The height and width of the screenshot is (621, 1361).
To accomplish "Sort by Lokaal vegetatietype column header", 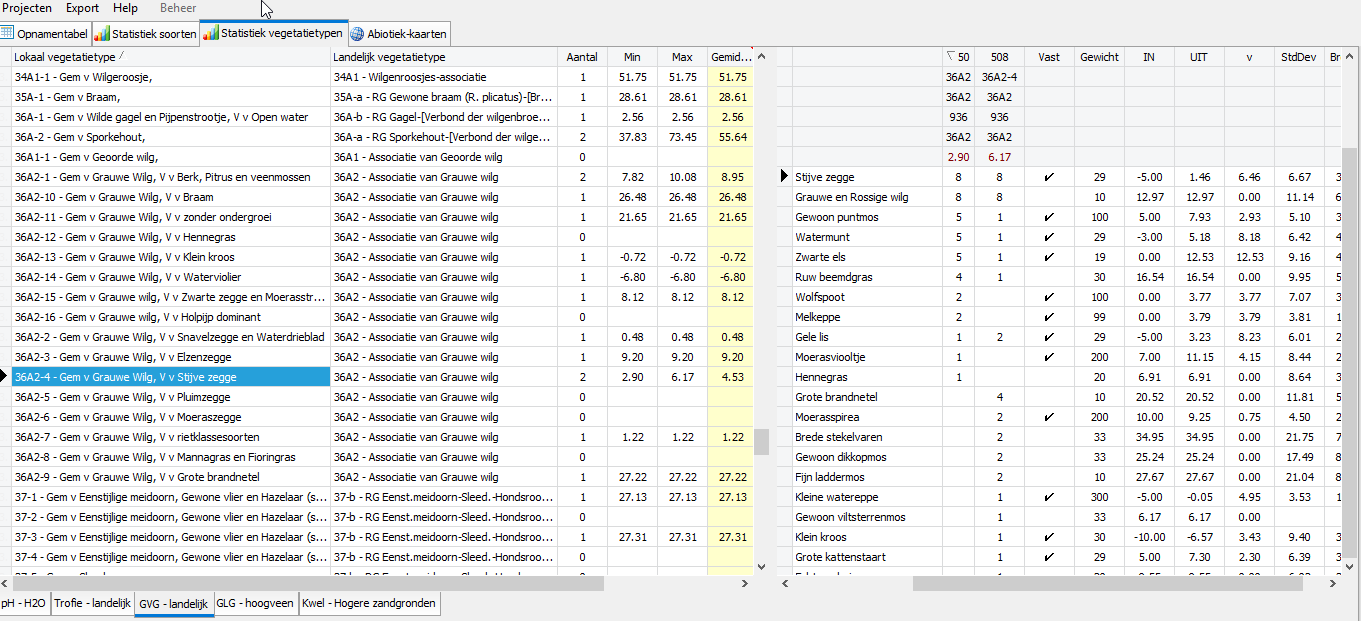I will [x=170, y=57].
